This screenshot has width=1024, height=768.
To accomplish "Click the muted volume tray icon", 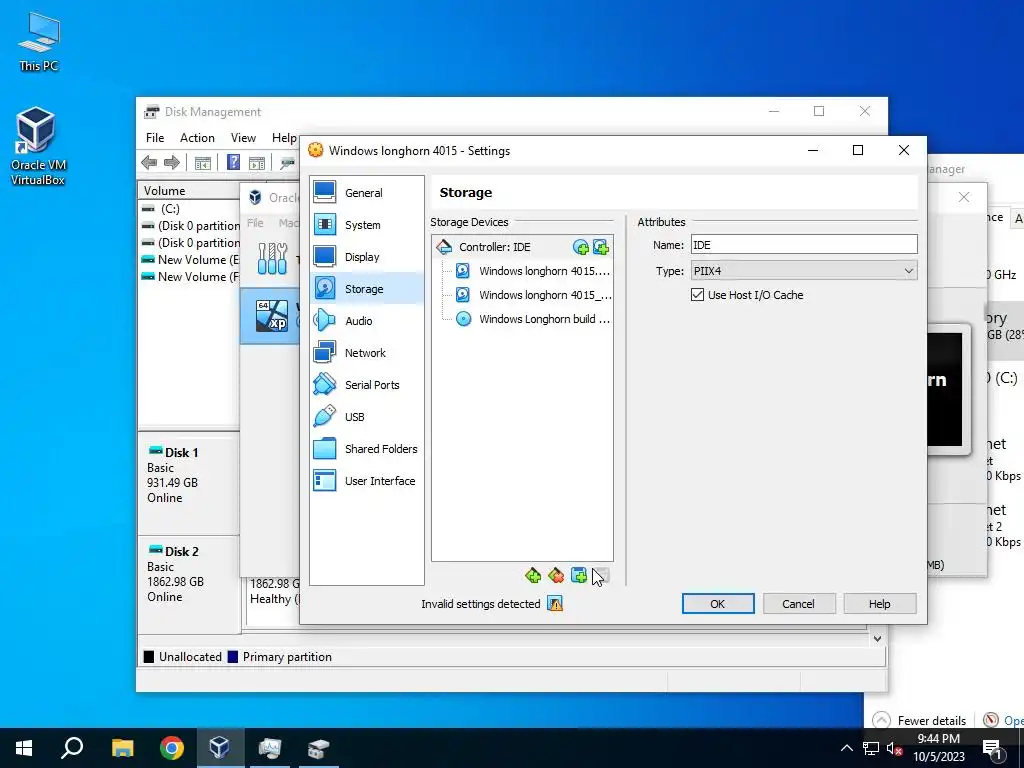I will click(893, 748).
